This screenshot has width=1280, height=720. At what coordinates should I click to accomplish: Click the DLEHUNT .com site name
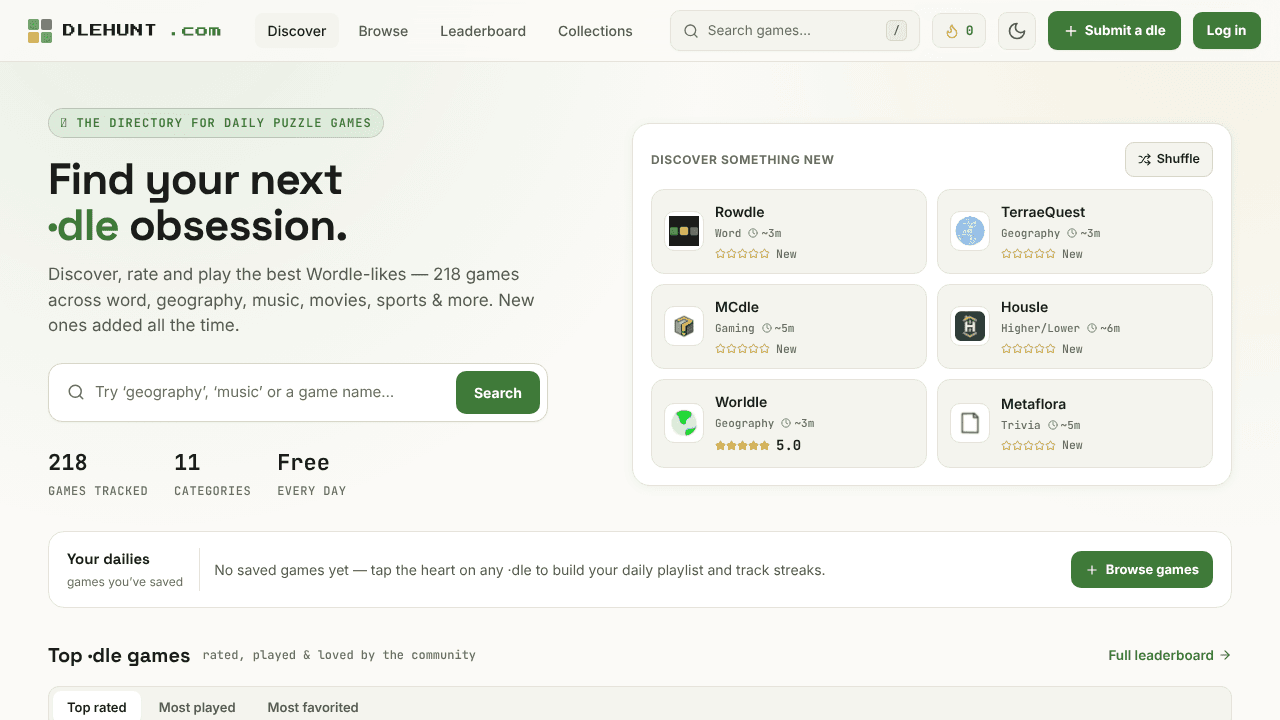coord(141,31)
